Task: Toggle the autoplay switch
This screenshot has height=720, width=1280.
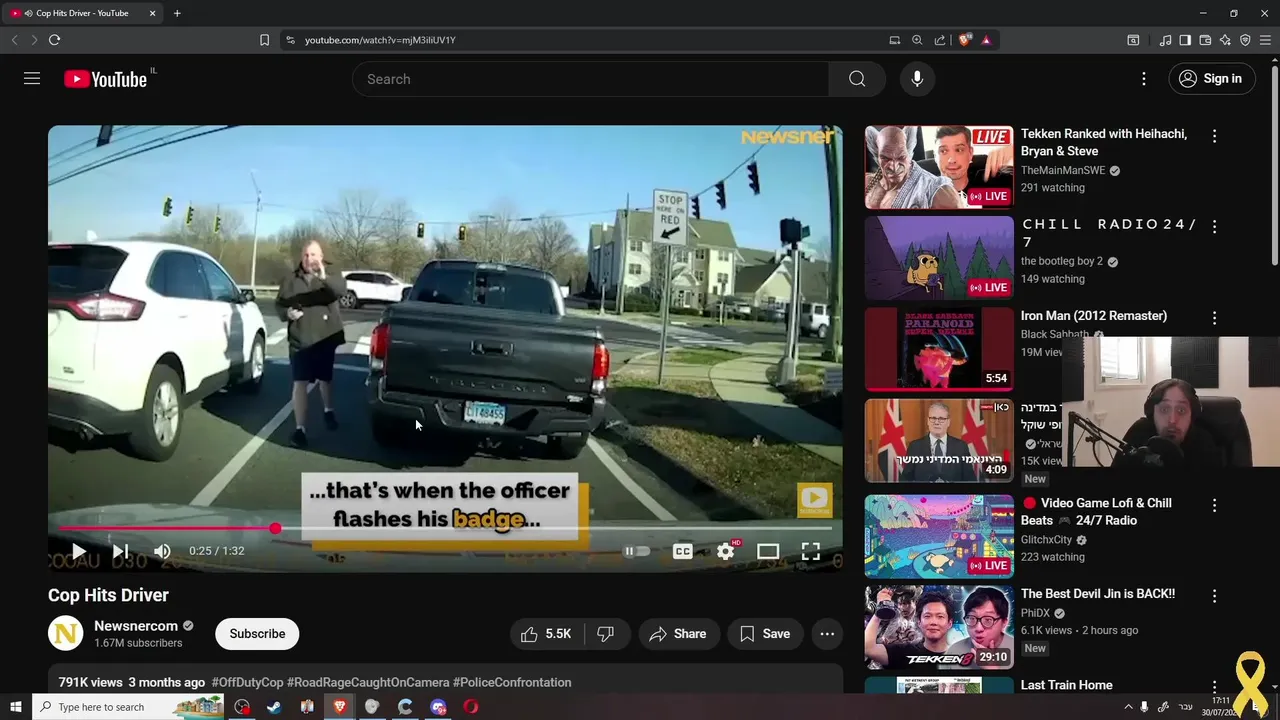Action: 636,551
